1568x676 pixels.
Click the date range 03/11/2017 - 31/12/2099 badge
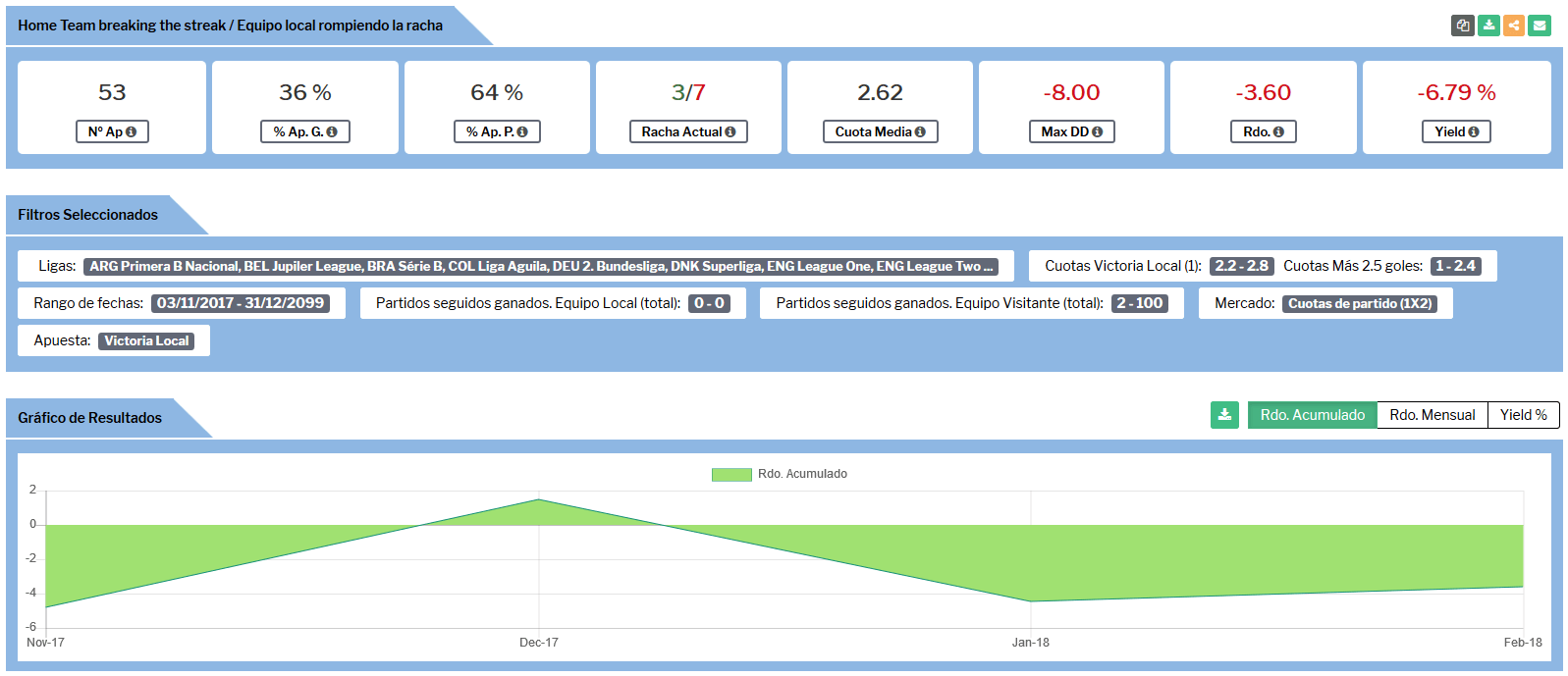(x=241, y=303)
